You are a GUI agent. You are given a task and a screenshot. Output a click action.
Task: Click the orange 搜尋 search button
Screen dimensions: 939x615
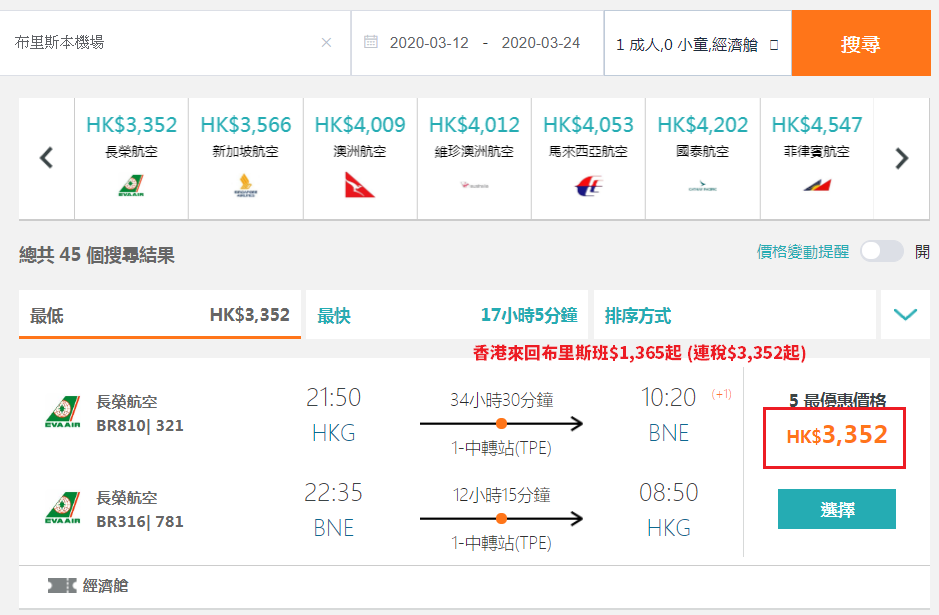pos(861,44)
